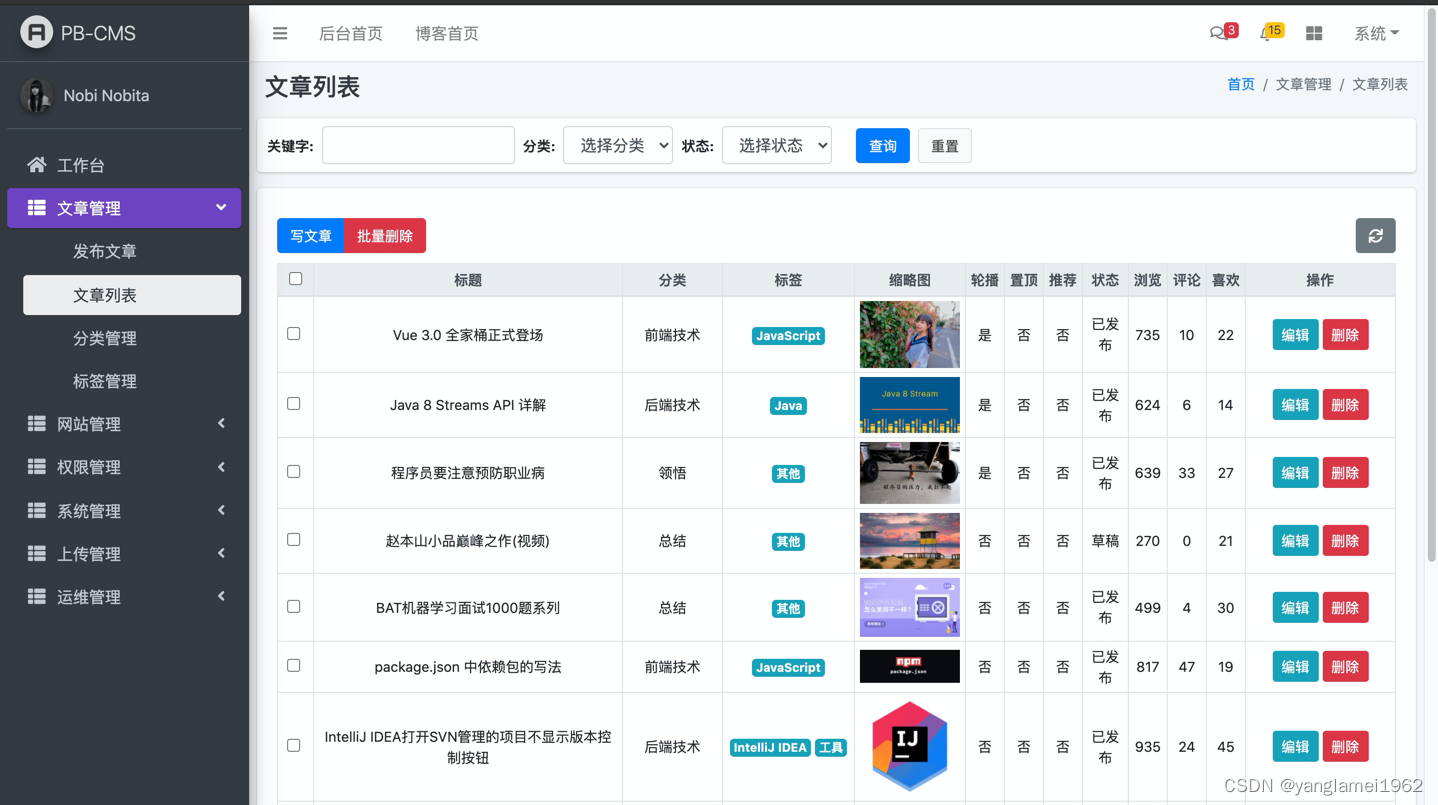Click 编辑 for BAT机器学习面试1000题系列
Viewport: 1438px width, 805px height.
click(x=1295, y=608)
